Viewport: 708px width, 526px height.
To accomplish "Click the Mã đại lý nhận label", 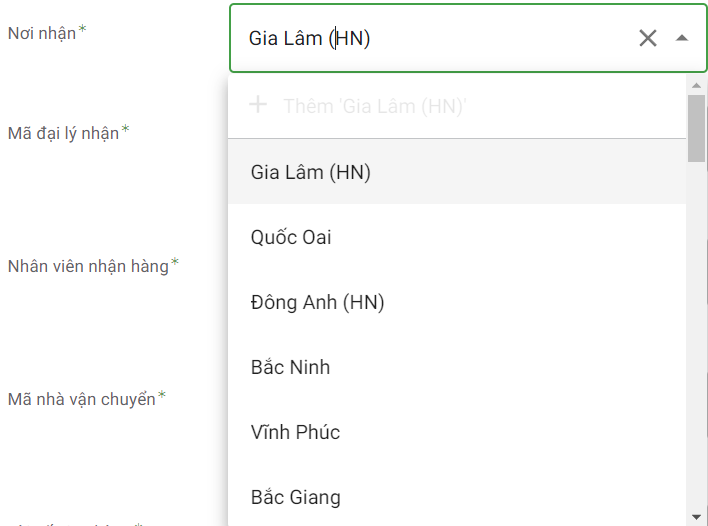I will coord(63,132).
